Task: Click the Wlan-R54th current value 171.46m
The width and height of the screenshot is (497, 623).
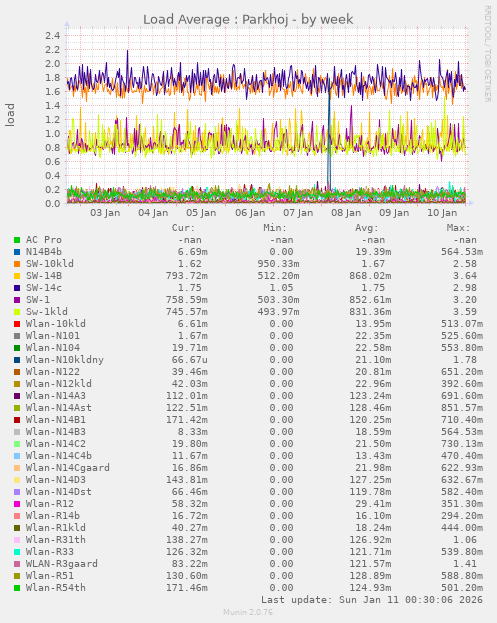Action: click(187, 588)
